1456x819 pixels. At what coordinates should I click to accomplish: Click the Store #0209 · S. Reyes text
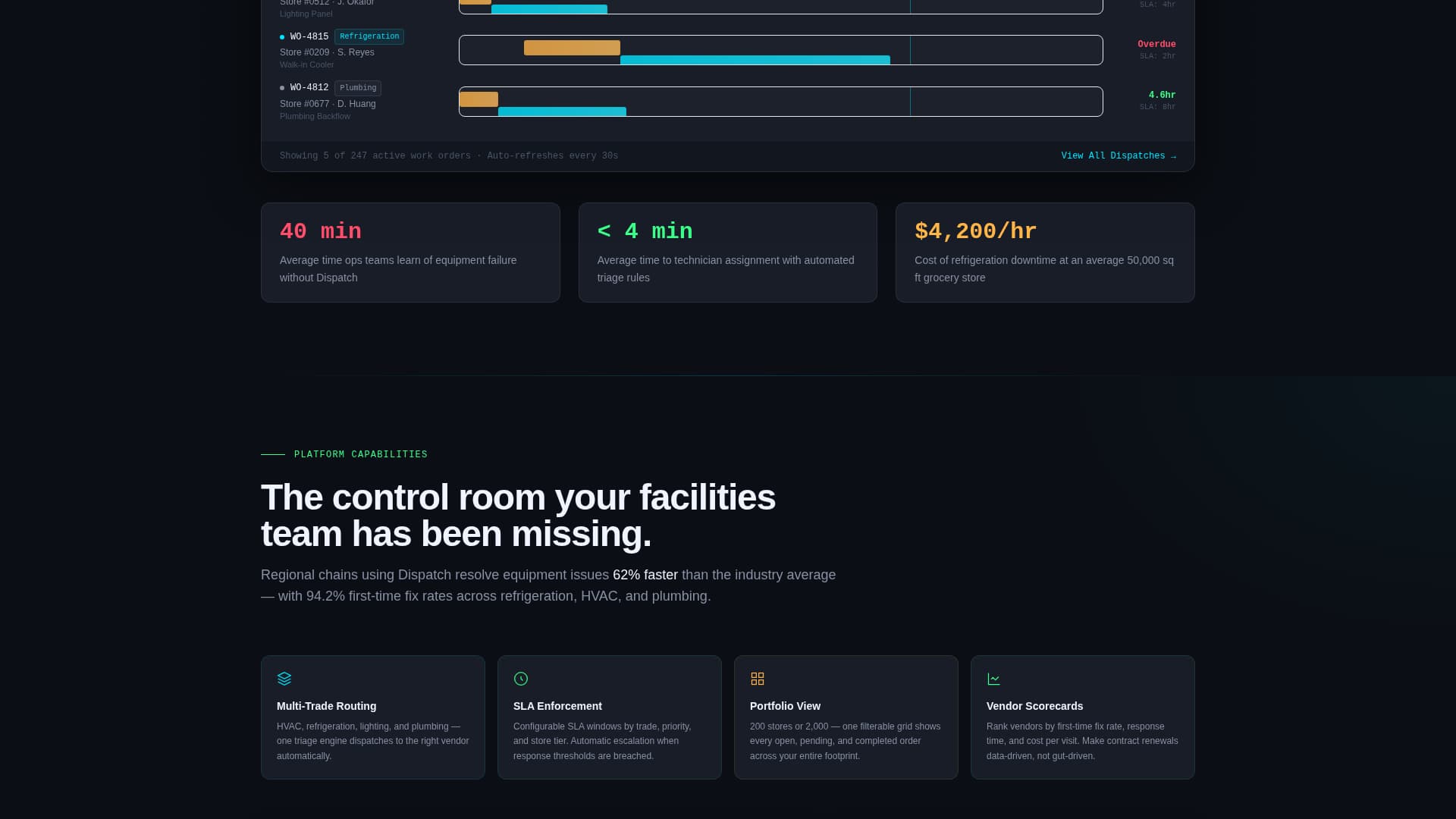point(327,52)
